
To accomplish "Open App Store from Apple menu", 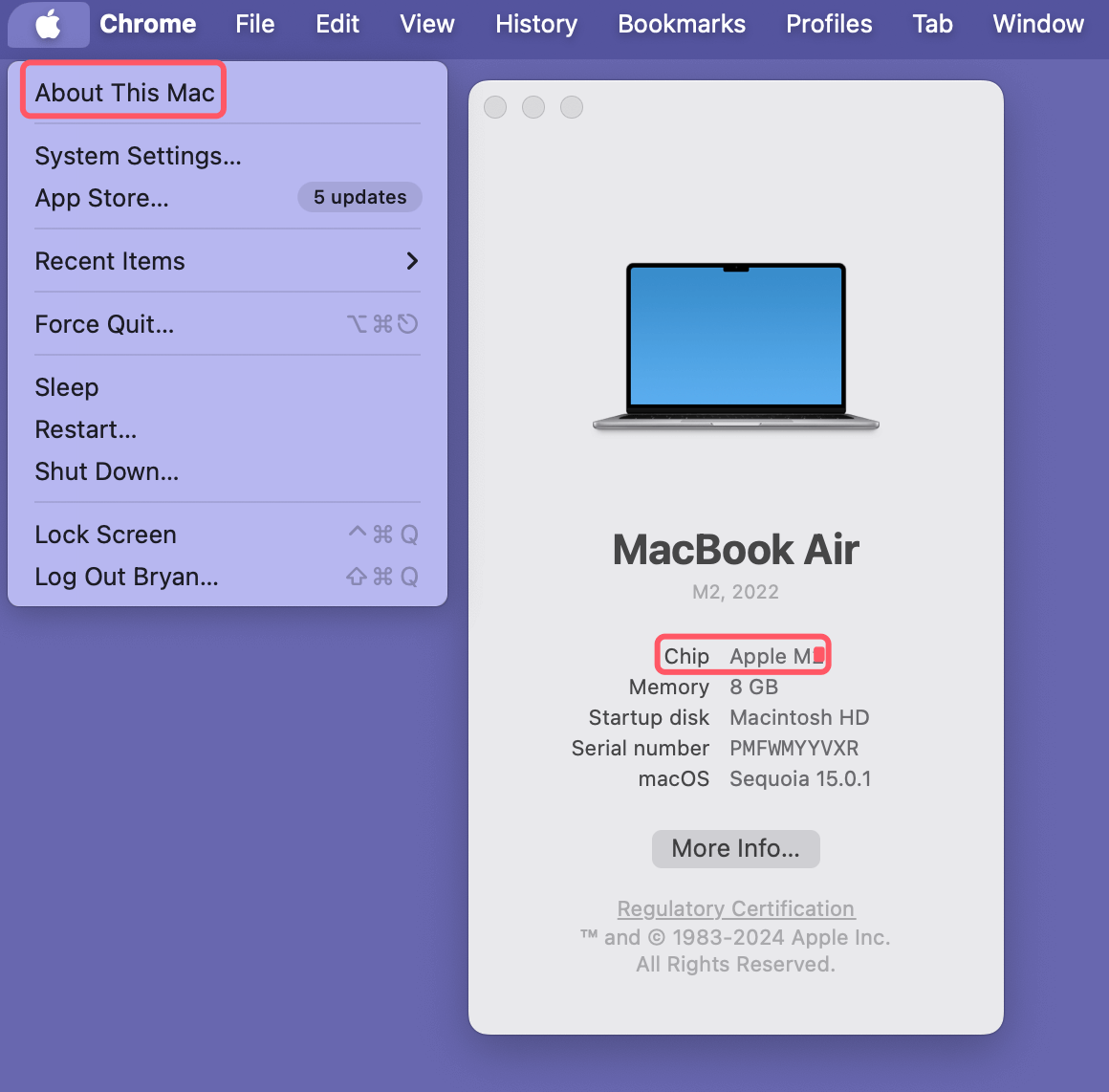I will pyautogui.click(x=101, y=198).
